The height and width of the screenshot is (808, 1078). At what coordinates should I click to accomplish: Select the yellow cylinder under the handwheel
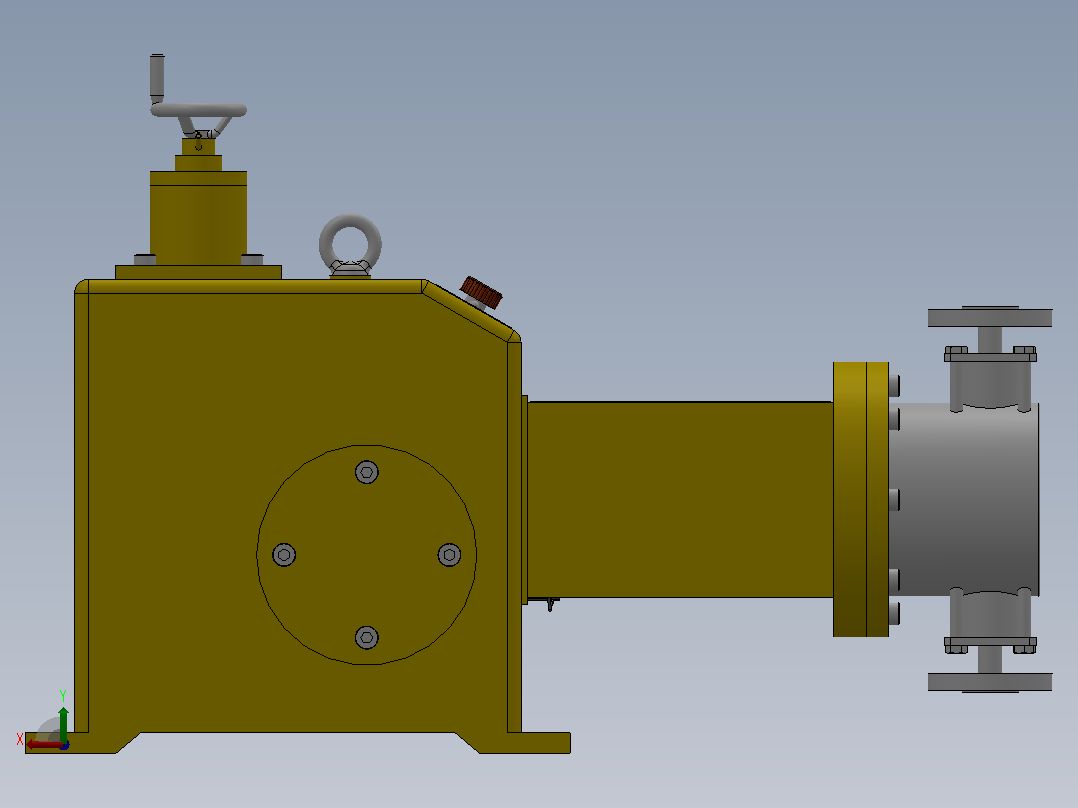tap(199, 218)
